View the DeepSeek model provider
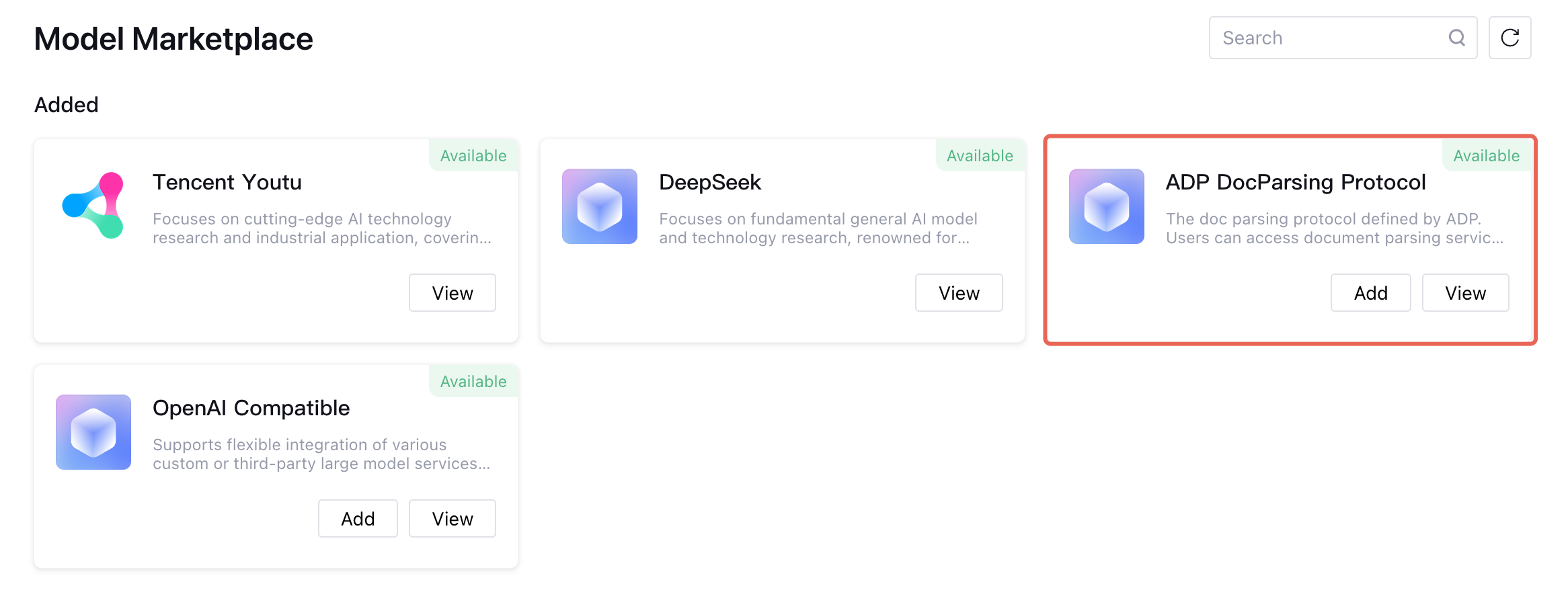This screenshot has width=1568, height=590. coord(959,293)
